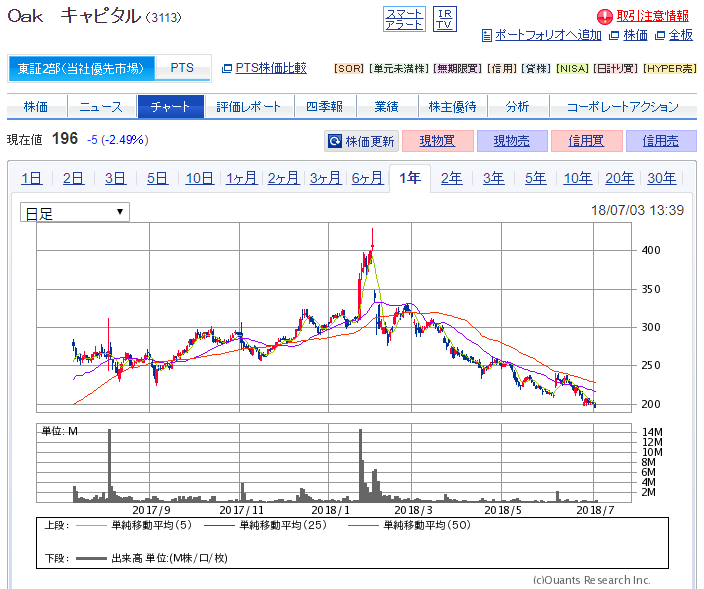Open the 株価 tab in the navigation bar
The image size is (704, 589).
[36, 107]
